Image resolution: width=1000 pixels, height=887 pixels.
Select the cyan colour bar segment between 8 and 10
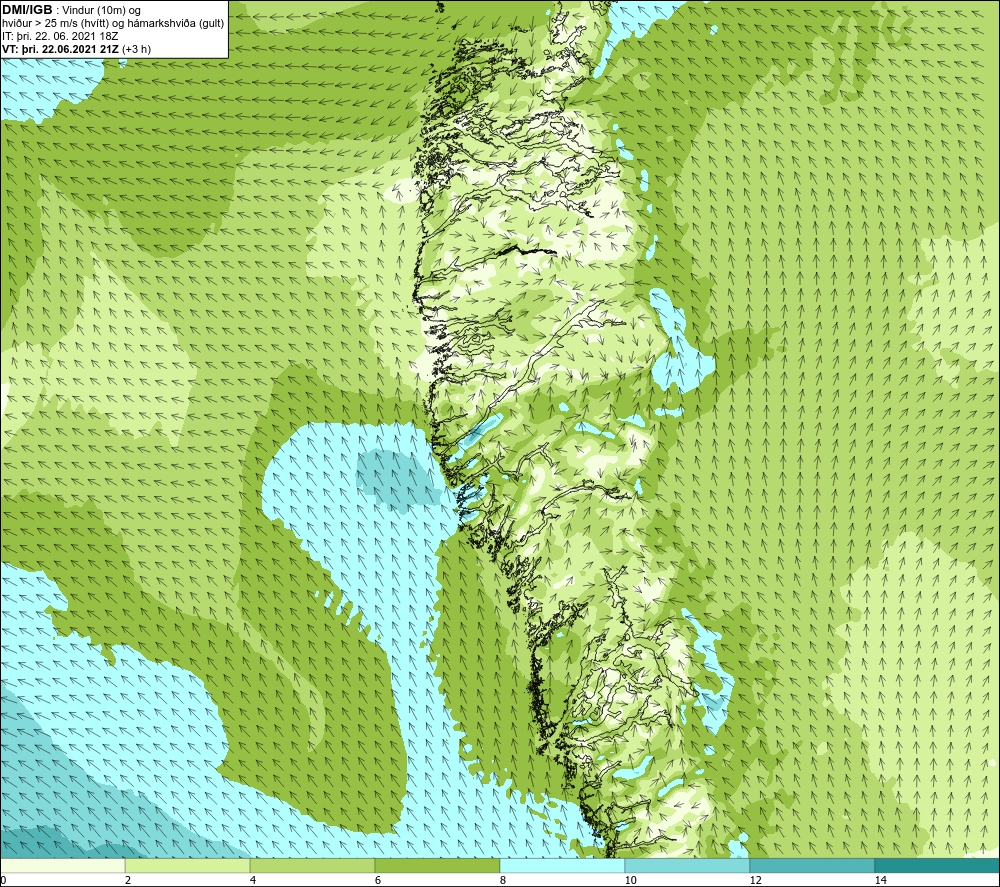[562, 866]
